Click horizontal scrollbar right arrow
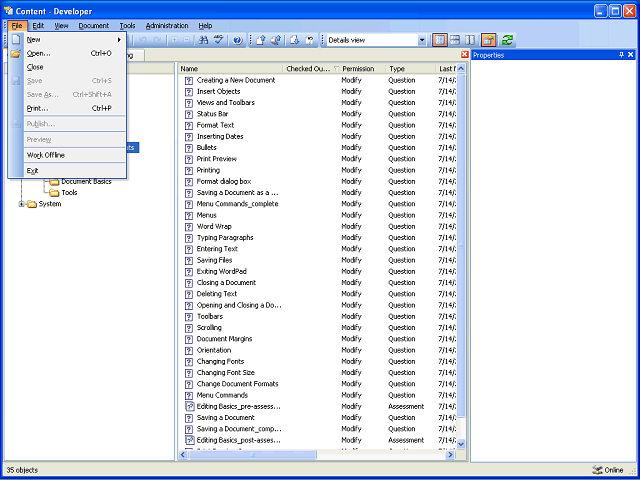Image resolution: width=640 pixels, height=480 pixels. 451,454
